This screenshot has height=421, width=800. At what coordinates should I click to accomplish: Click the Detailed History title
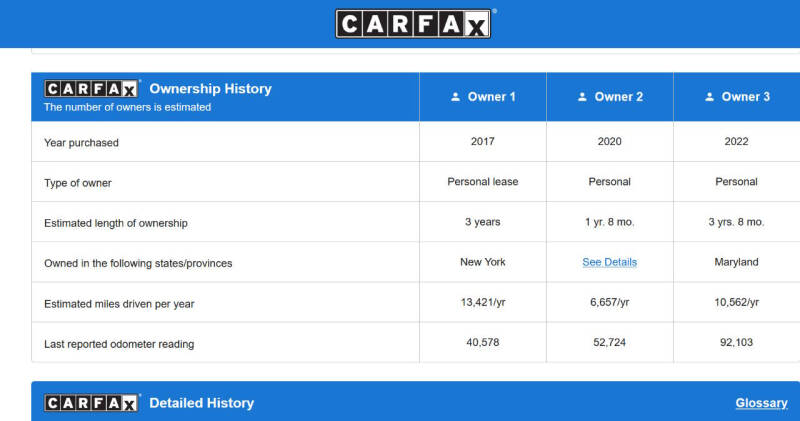tap(202, 403)
